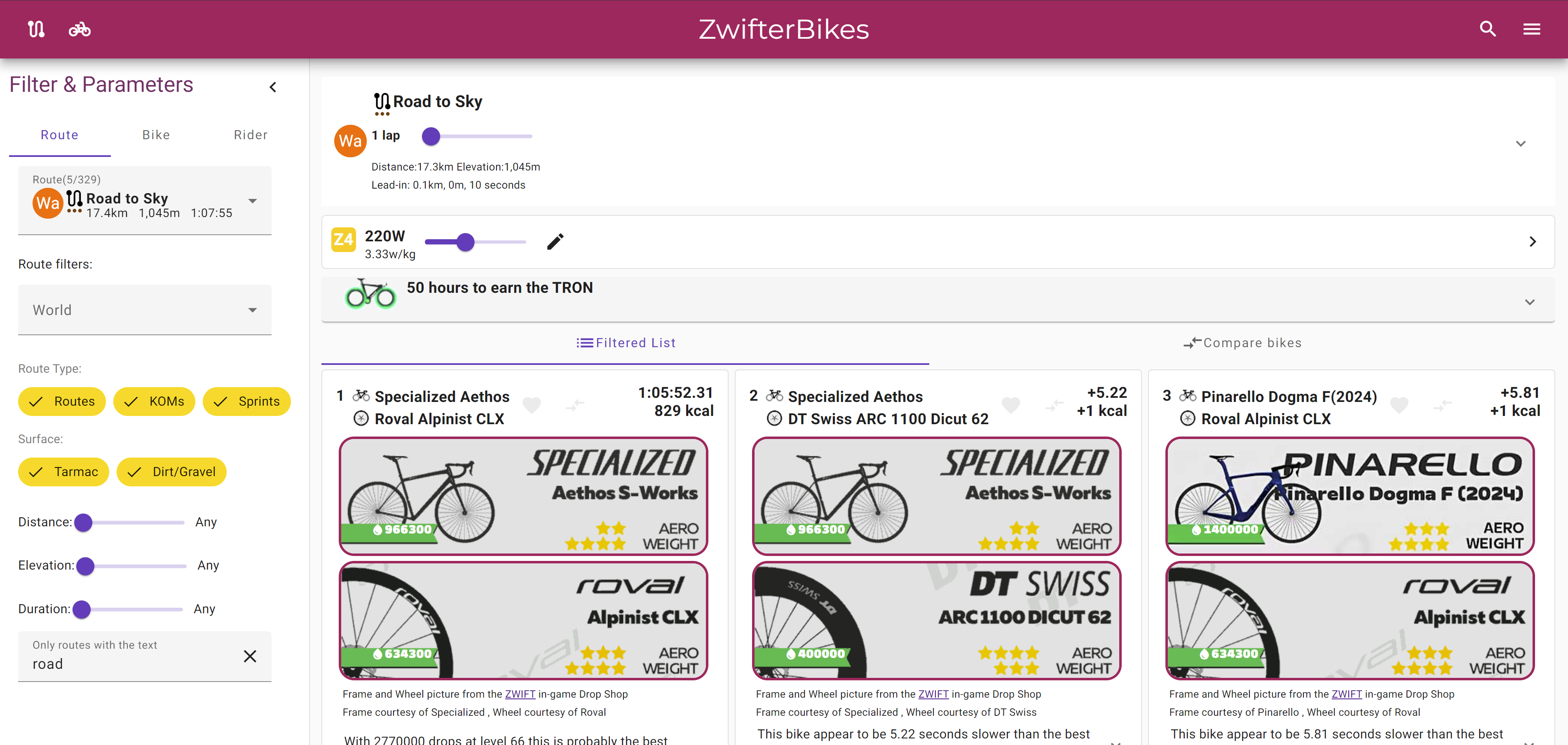Click the route icon in the header
Viewport: 1568px width, 745px height.
tap(37, 29)
